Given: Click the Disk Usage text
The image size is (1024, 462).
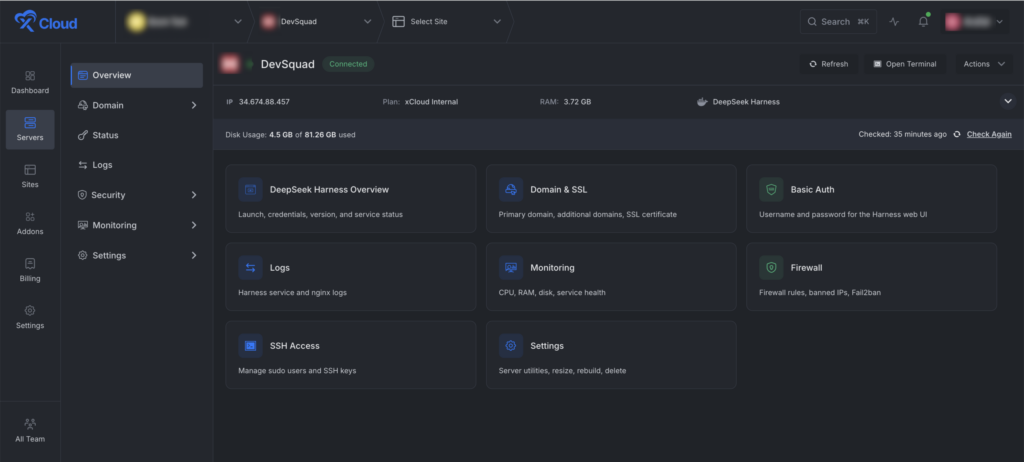Looking at the screenshot, I should [x=291, y=135].
